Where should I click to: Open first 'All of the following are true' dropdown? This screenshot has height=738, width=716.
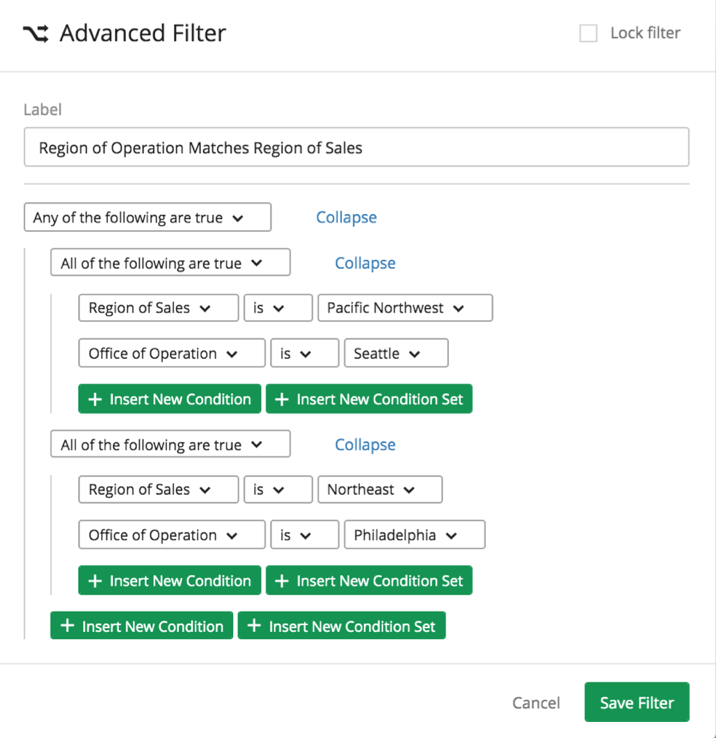(170, 262)
